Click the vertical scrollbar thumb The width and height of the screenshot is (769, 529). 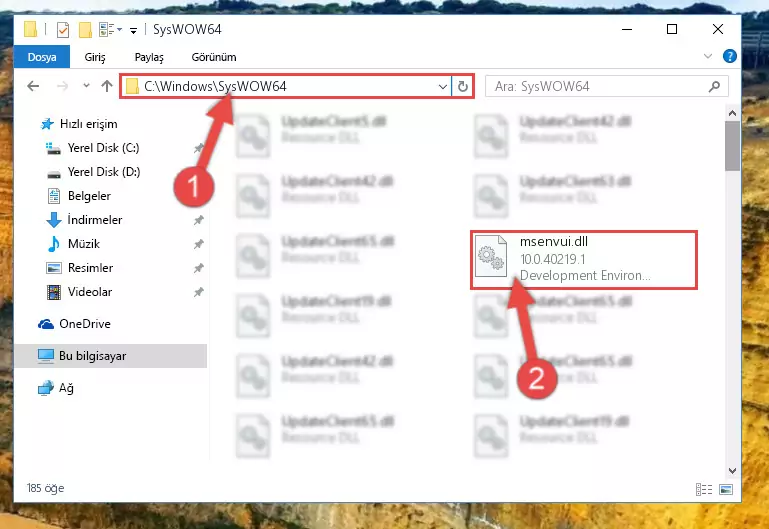click(x=732, y=146)
